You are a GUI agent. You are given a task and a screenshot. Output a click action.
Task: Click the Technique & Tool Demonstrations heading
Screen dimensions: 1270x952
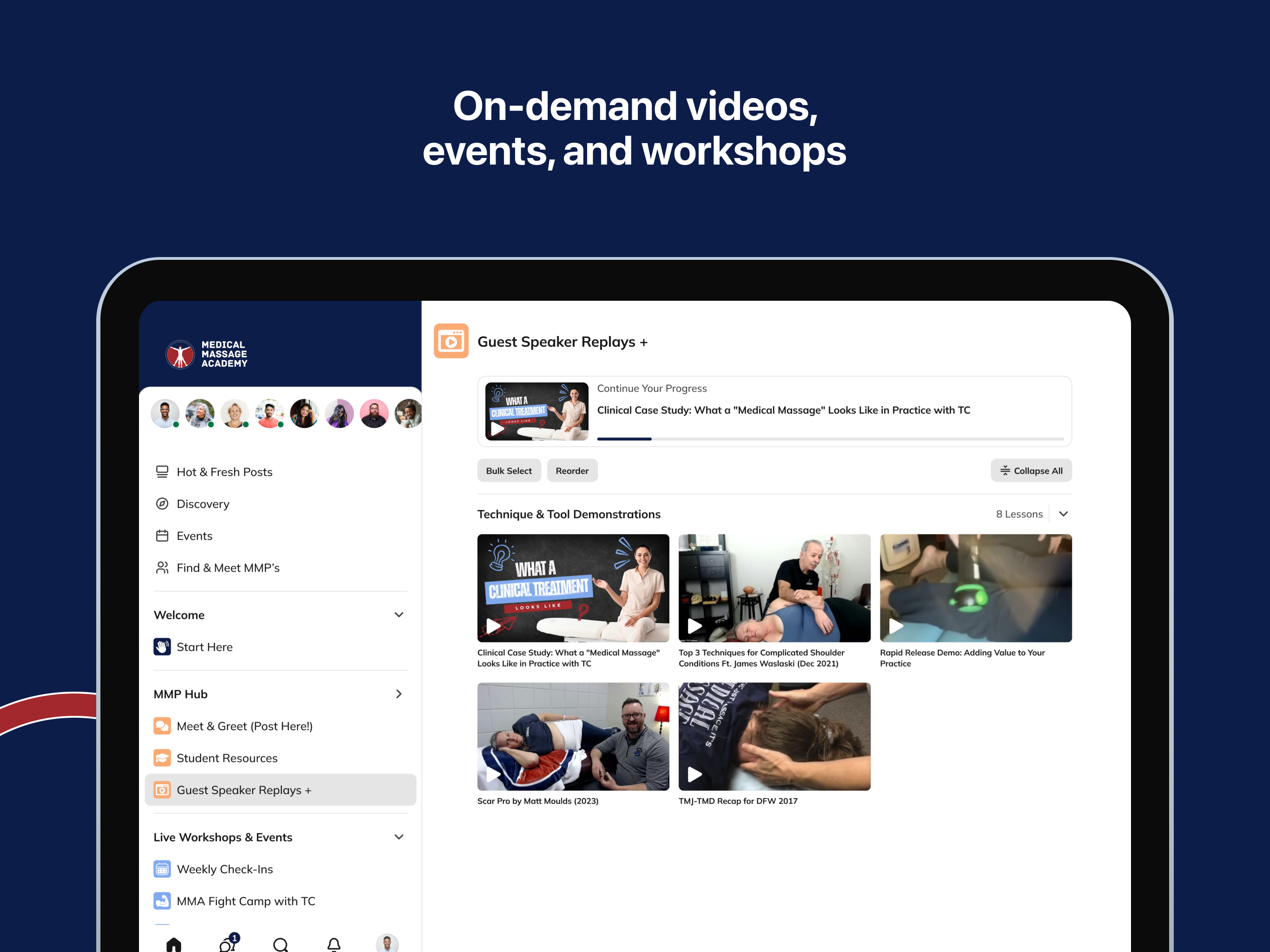569,514
